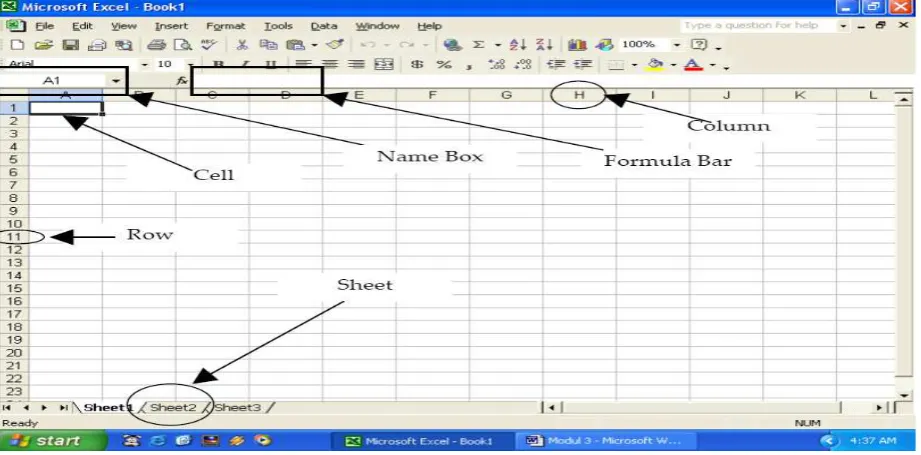Switch to the Sheet3 tab
This screenshot has height=455, width=921.
pos(237,407)
